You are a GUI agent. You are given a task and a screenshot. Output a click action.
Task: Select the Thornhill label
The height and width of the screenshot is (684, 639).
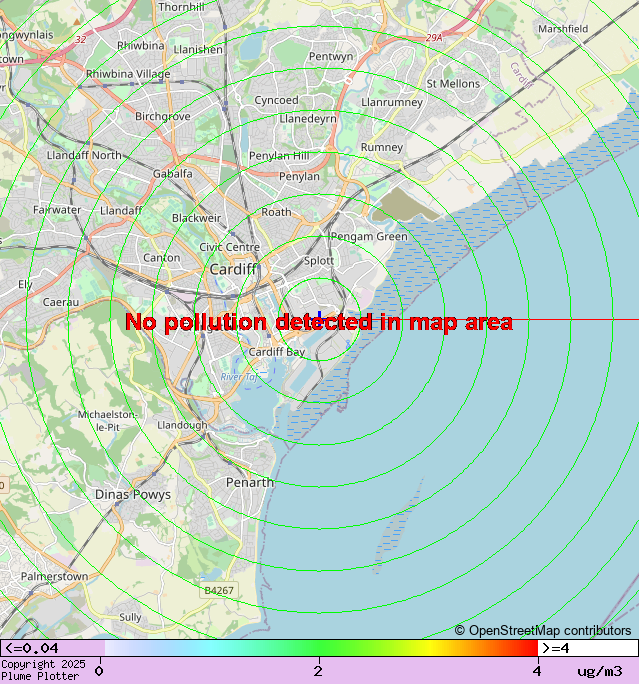coord(181,7)
